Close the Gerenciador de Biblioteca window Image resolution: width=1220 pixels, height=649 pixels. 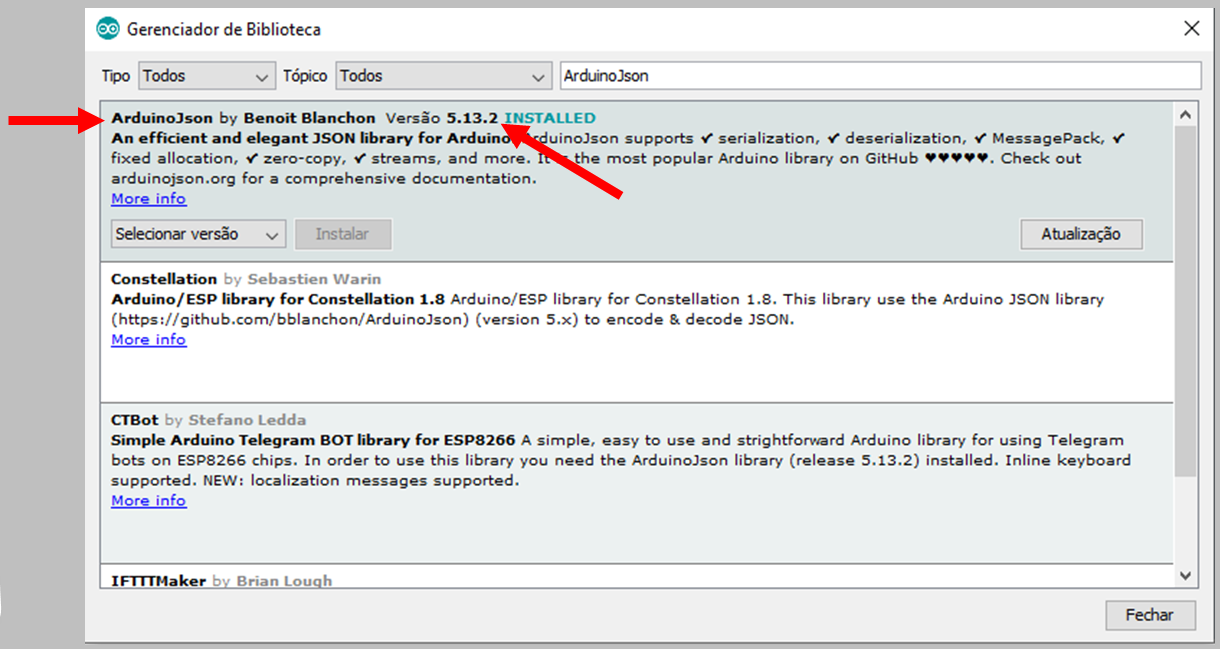(x=1191, y=29)
